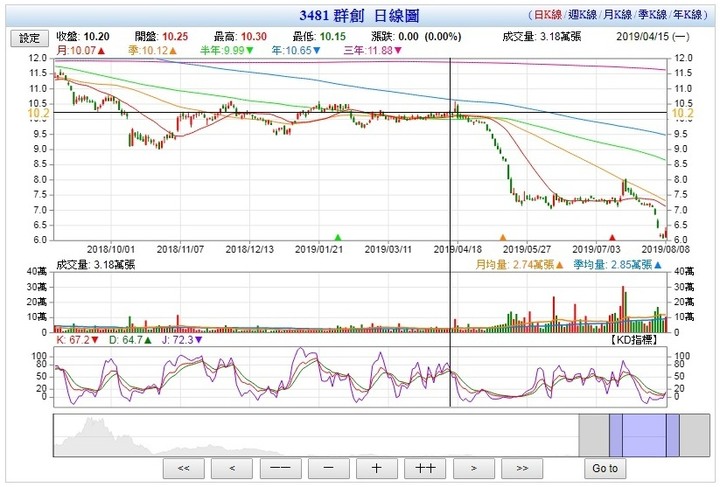Click the single − zoom-out button

click(328, 468)
